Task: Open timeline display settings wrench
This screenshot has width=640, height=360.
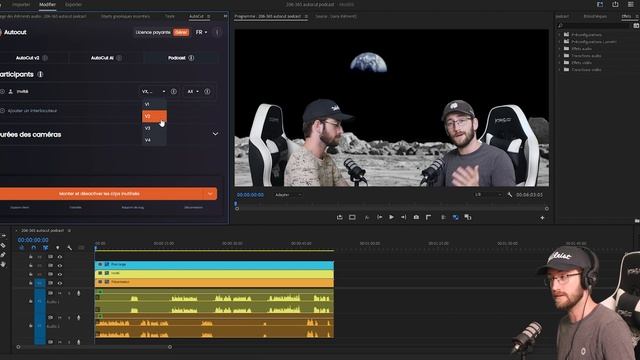Action: coord(69,248)
